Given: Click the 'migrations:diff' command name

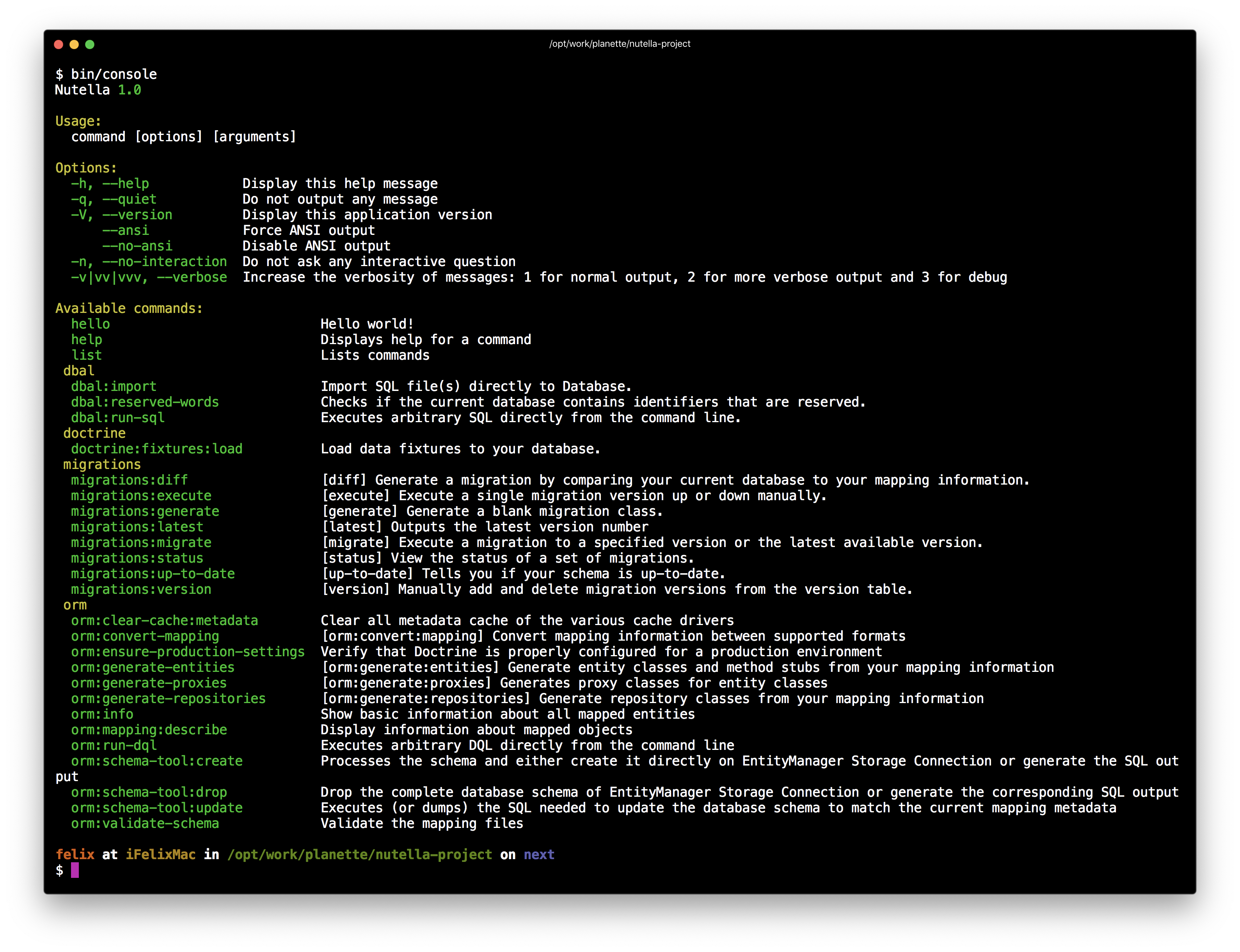Looking at the screenshot, I should click(129, 480).
